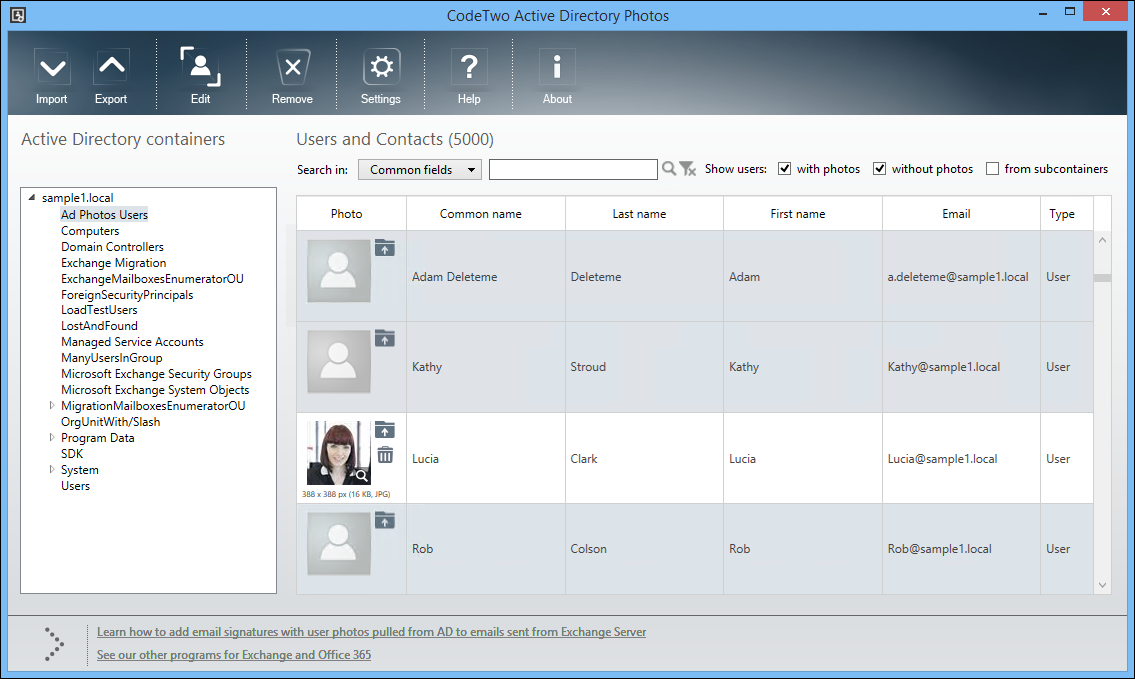1135x679 pixels.
Task: Click the scroll up arrow of user list
Action: [x=1102, y=240]
